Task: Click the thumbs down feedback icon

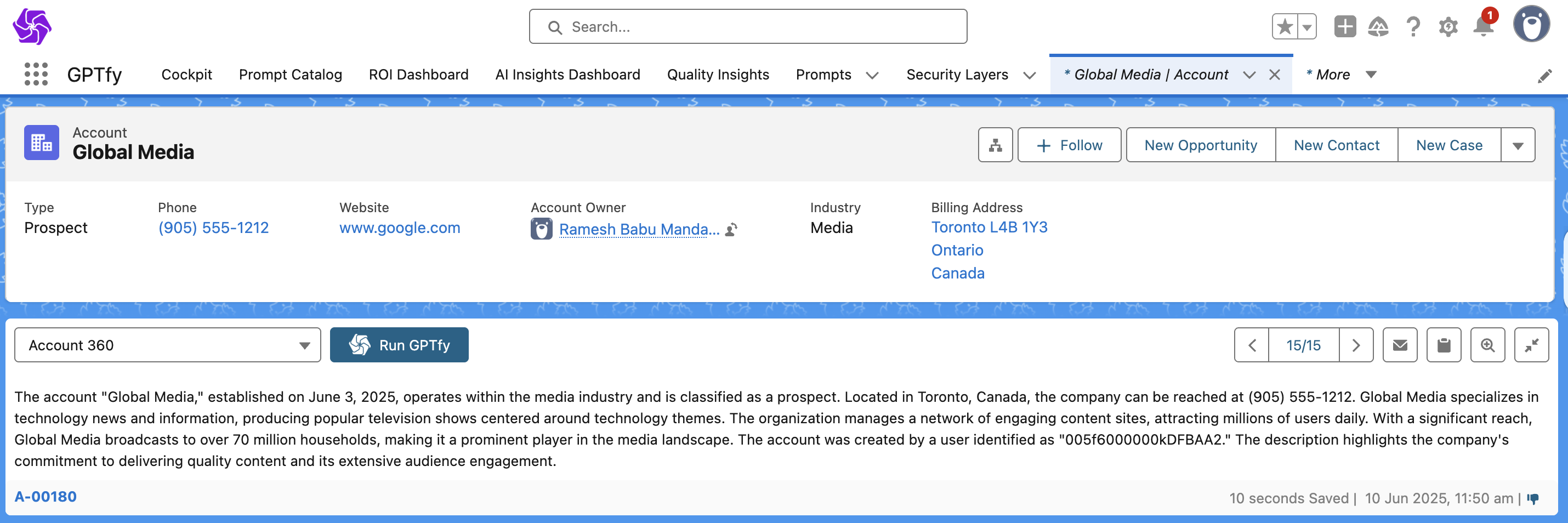Action: [1533, 499]
